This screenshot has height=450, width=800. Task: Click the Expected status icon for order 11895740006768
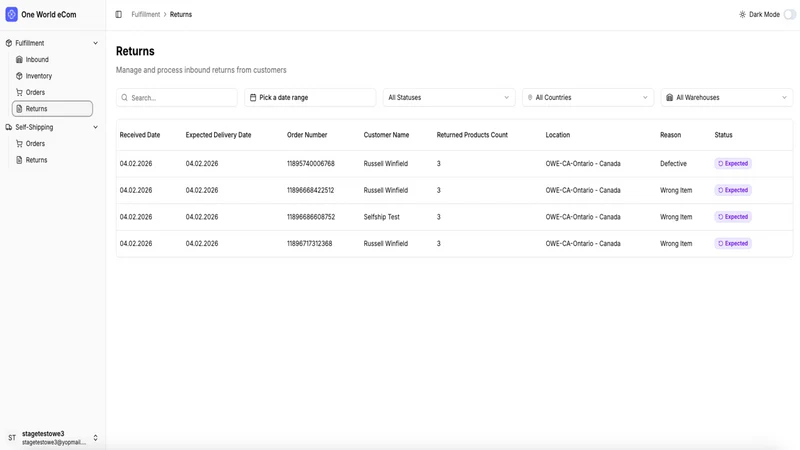720,164
